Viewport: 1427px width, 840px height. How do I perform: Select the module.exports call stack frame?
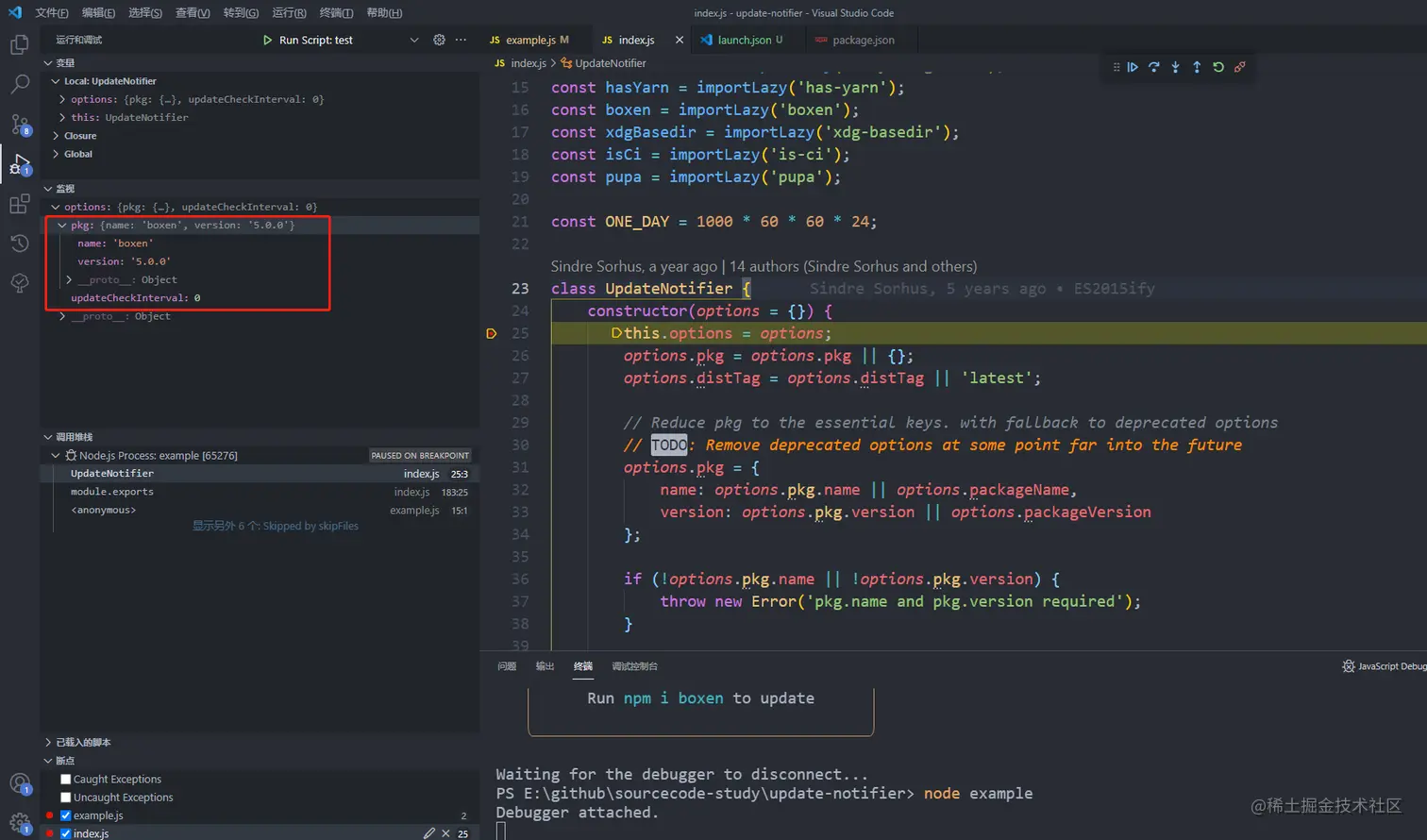[x=260, y=492]
